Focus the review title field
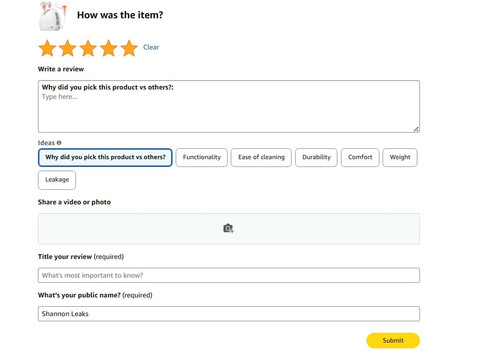 pos(229,275)
